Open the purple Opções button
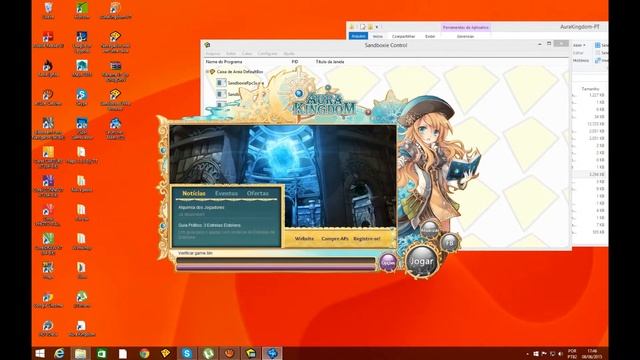Viewport: 640px width, 360px height. pos(388,262)
